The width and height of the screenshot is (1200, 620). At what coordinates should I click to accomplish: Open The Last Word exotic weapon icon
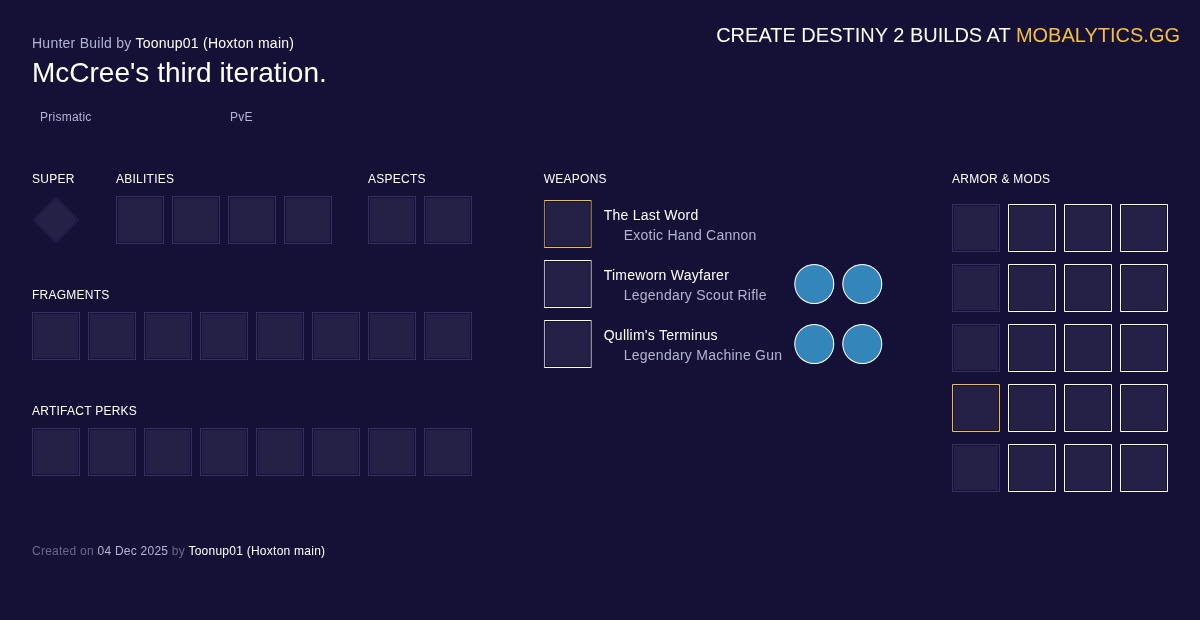click(x=568, y=224)
